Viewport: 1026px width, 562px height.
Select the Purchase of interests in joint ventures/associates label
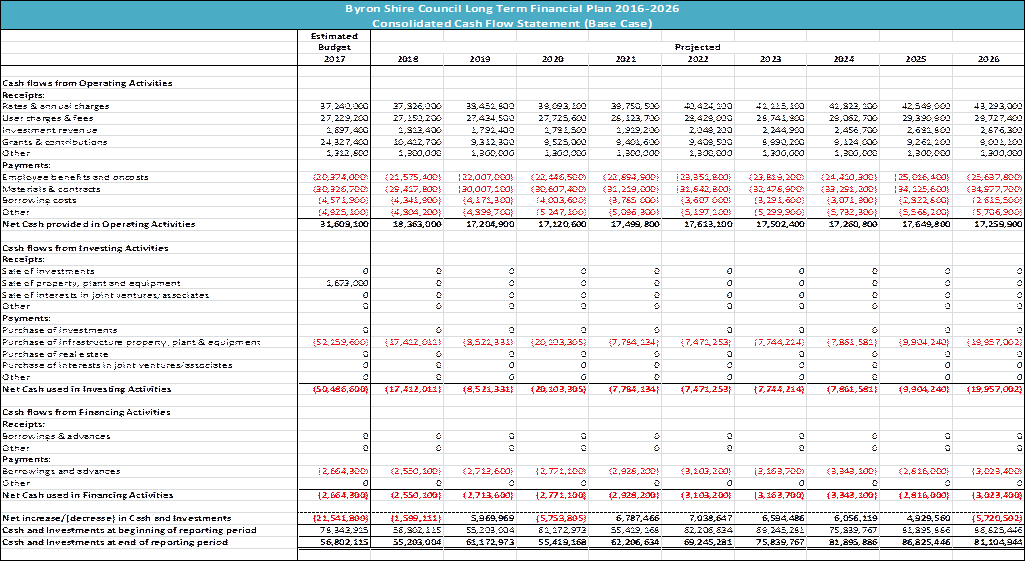click(118, 365)
